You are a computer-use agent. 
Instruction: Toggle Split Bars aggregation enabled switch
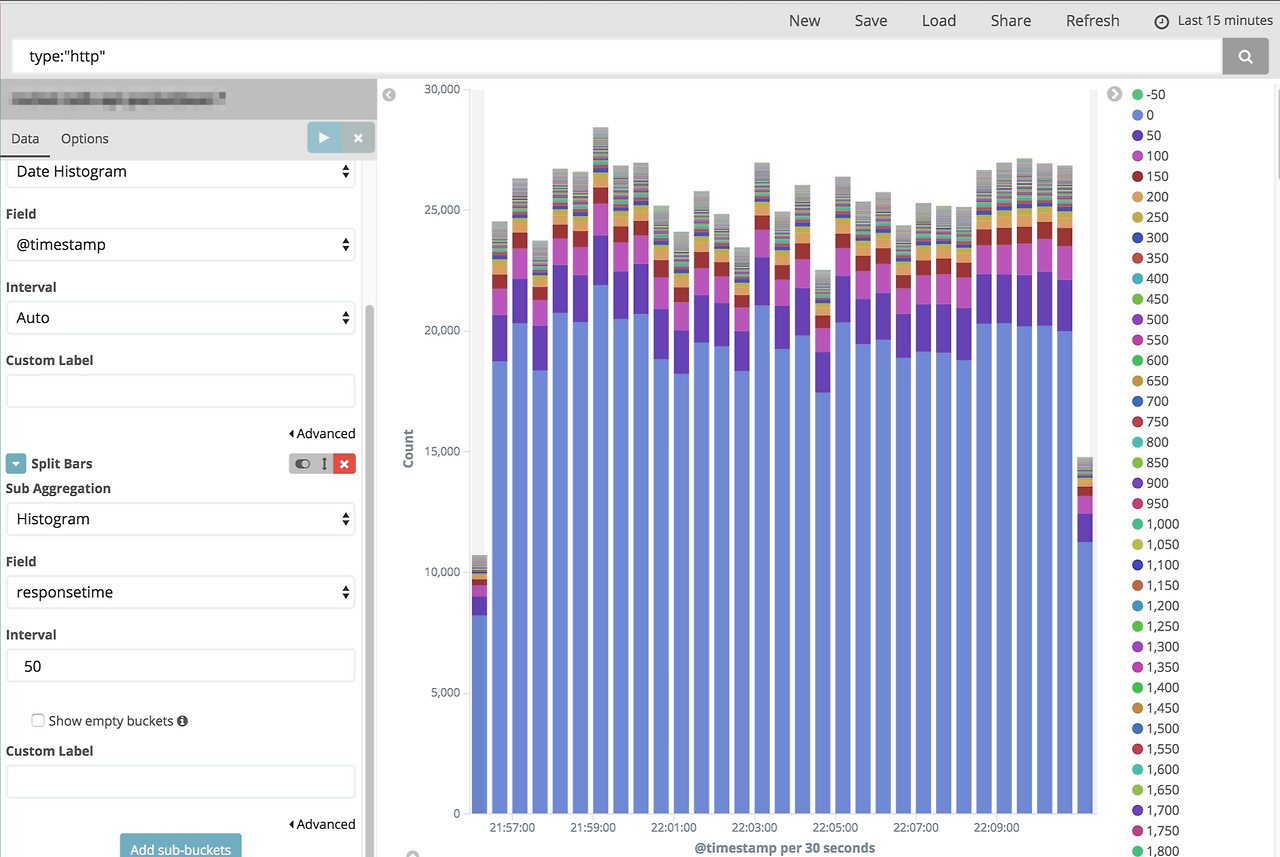(x=303, y=464)
